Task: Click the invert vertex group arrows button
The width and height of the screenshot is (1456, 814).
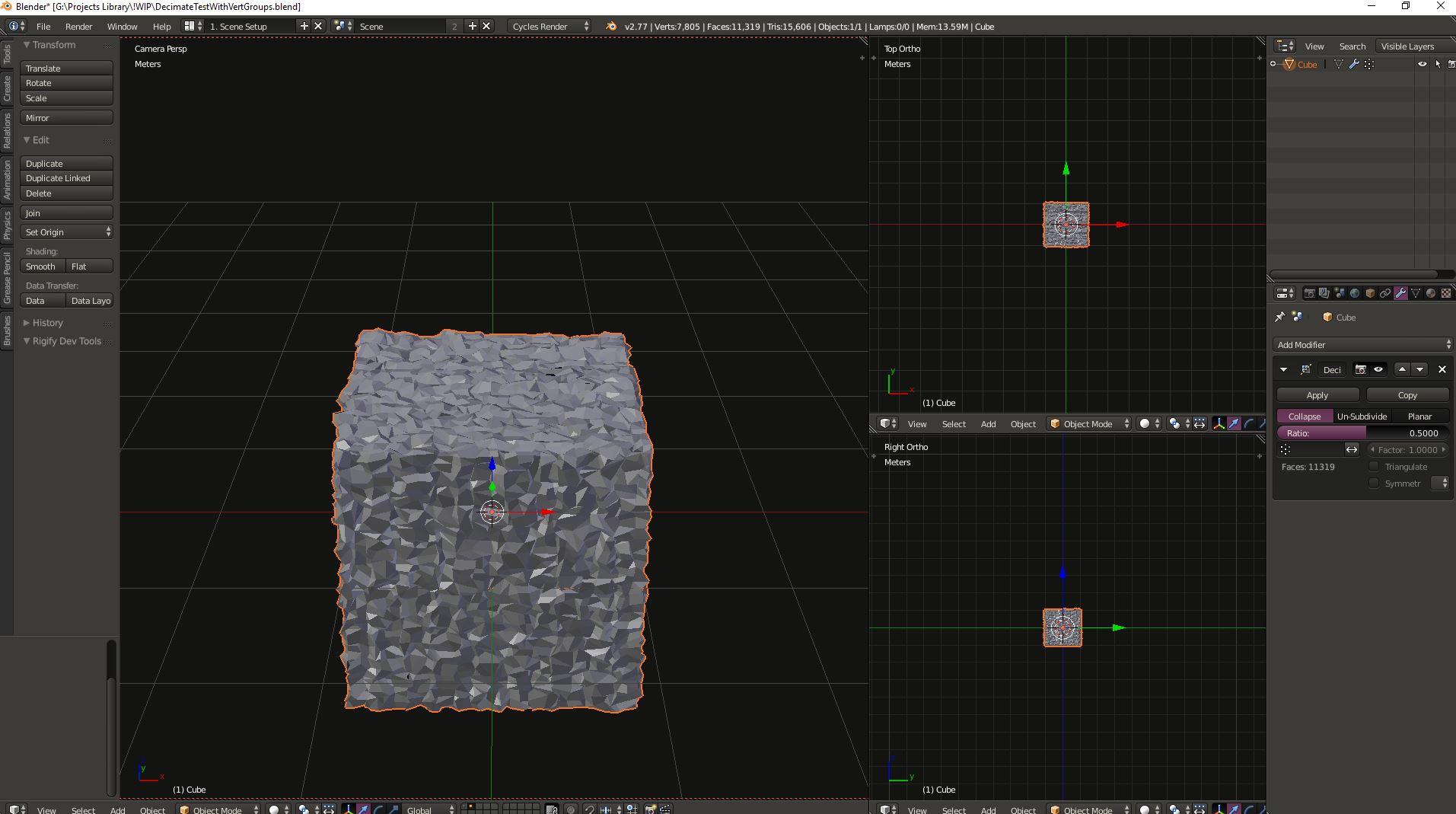Action: 1352,450
